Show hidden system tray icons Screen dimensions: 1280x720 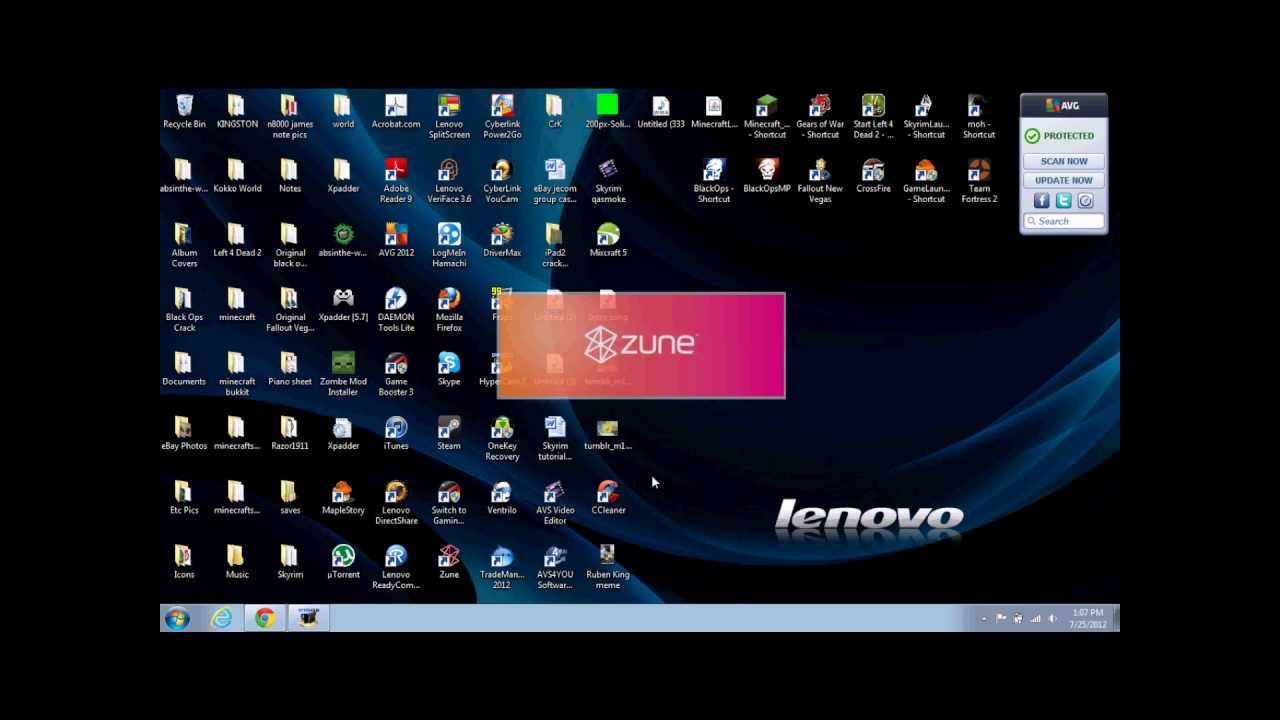click(x=984, y=619)
